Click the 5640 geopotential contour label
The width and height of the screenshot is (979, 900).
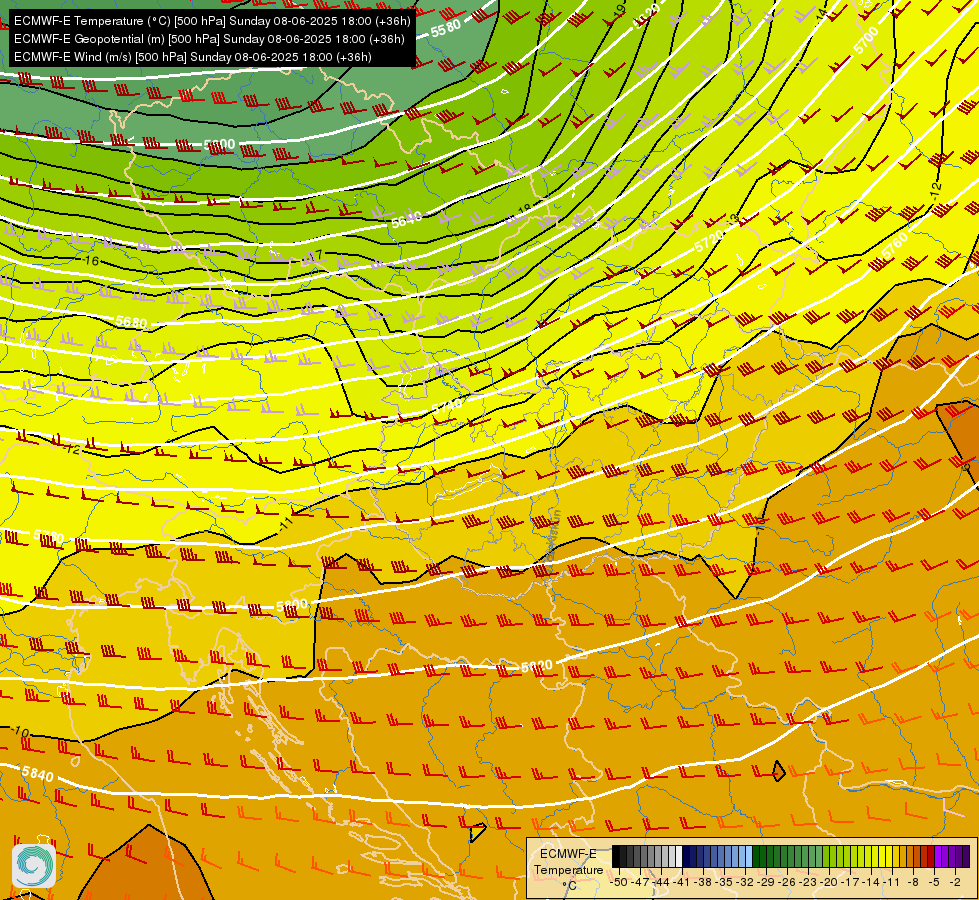tap(407, 219)
